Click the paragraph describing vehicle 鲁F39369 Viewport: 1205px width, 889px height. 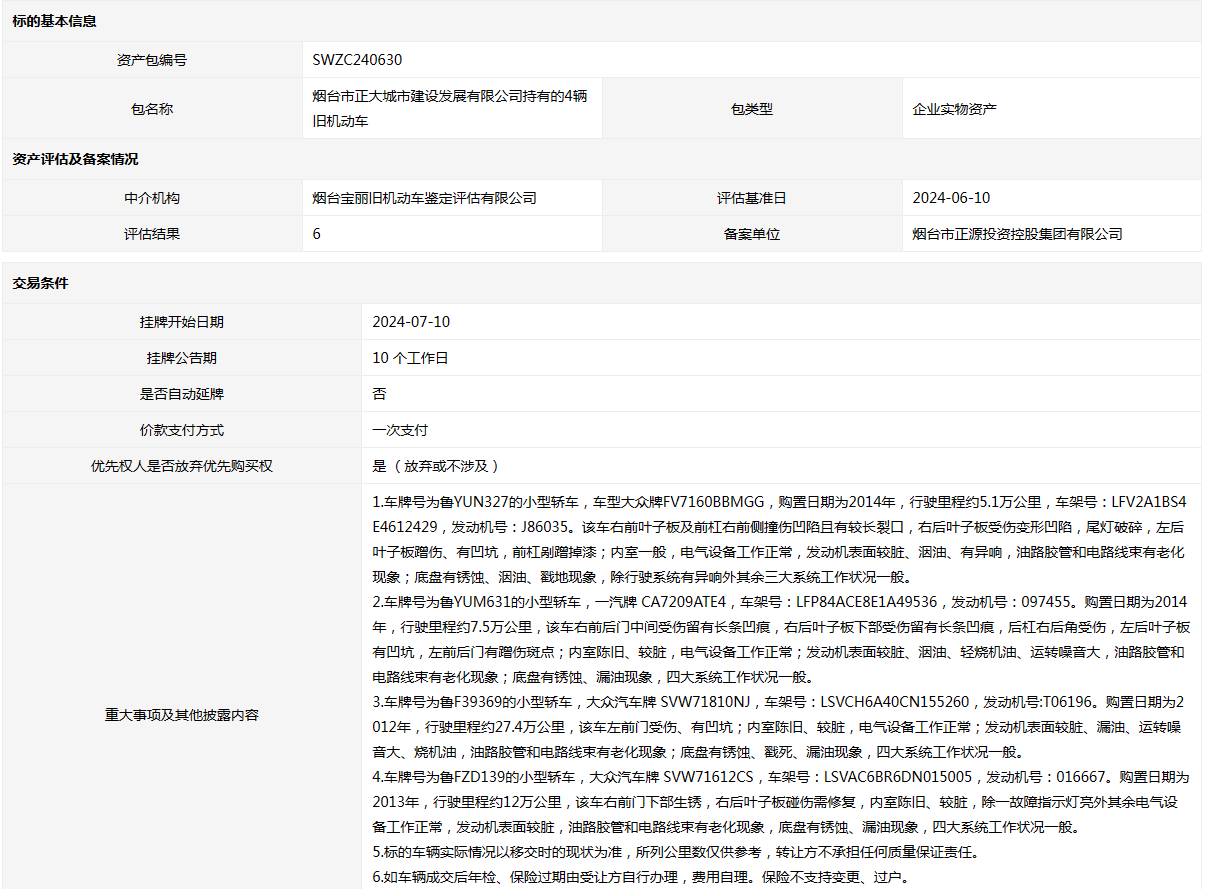[779, 727]
